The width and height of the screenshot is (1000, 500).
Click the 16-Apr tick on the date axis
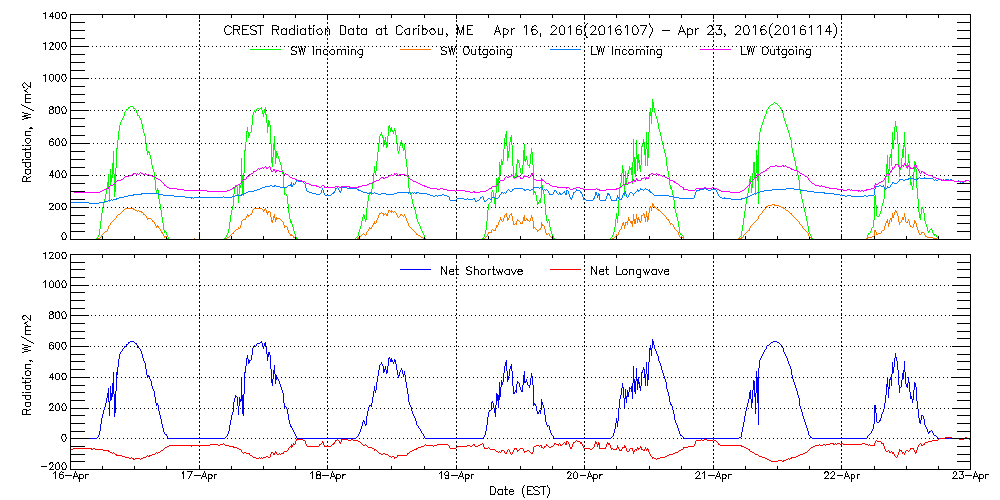(x=70, y=477)
